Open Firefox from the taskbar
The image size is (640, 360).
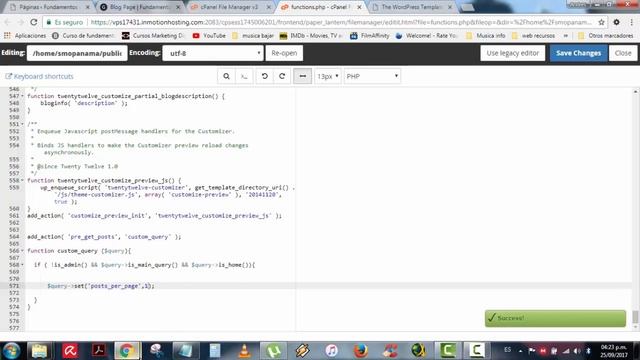360,351
